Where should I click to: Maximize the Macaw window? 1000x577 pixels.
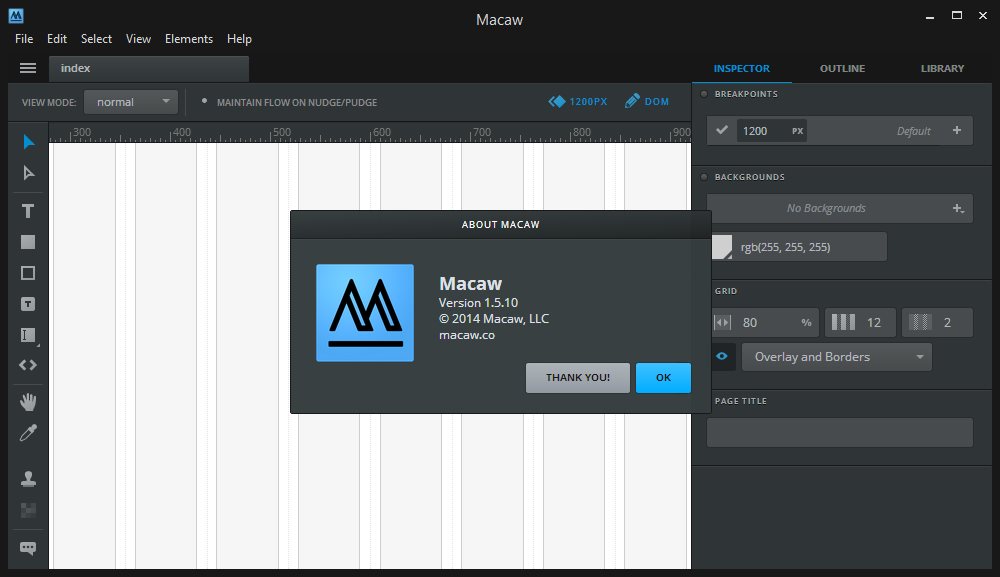click(x=957, y=16)
